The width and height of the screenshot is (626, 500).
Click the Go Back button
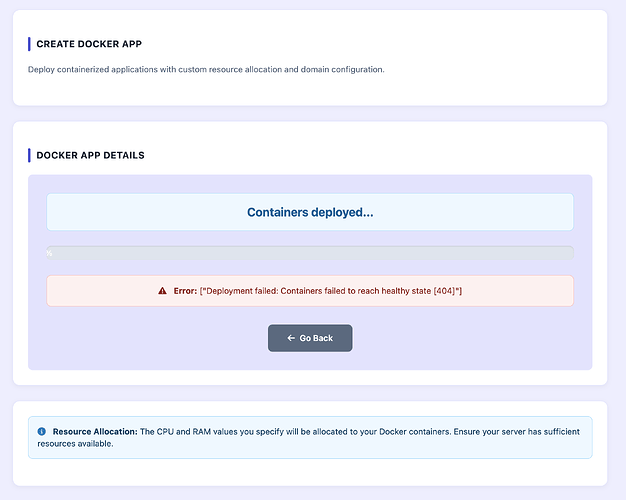tap(310, 338)
